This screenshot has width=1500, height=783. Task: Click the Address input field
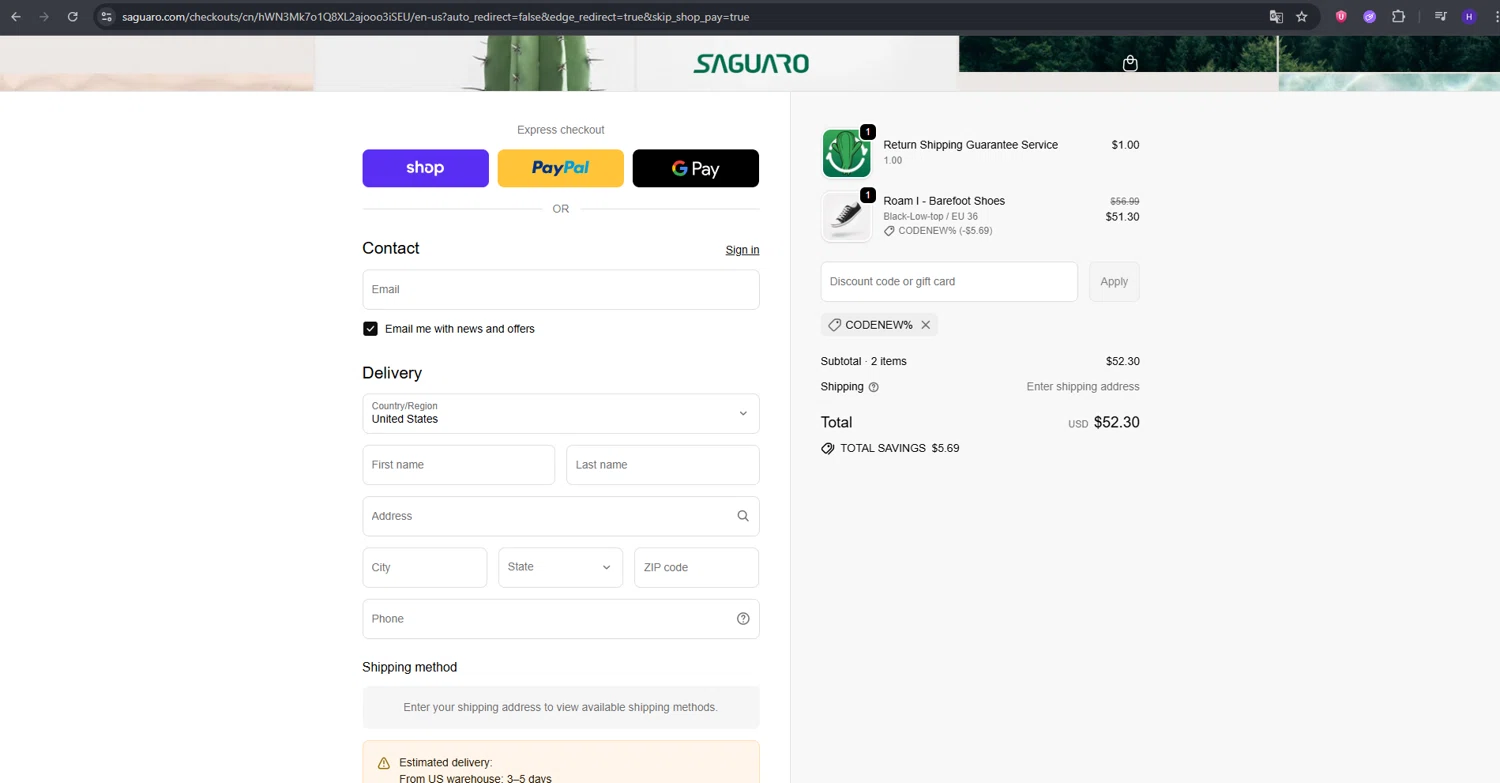[561, 516]
